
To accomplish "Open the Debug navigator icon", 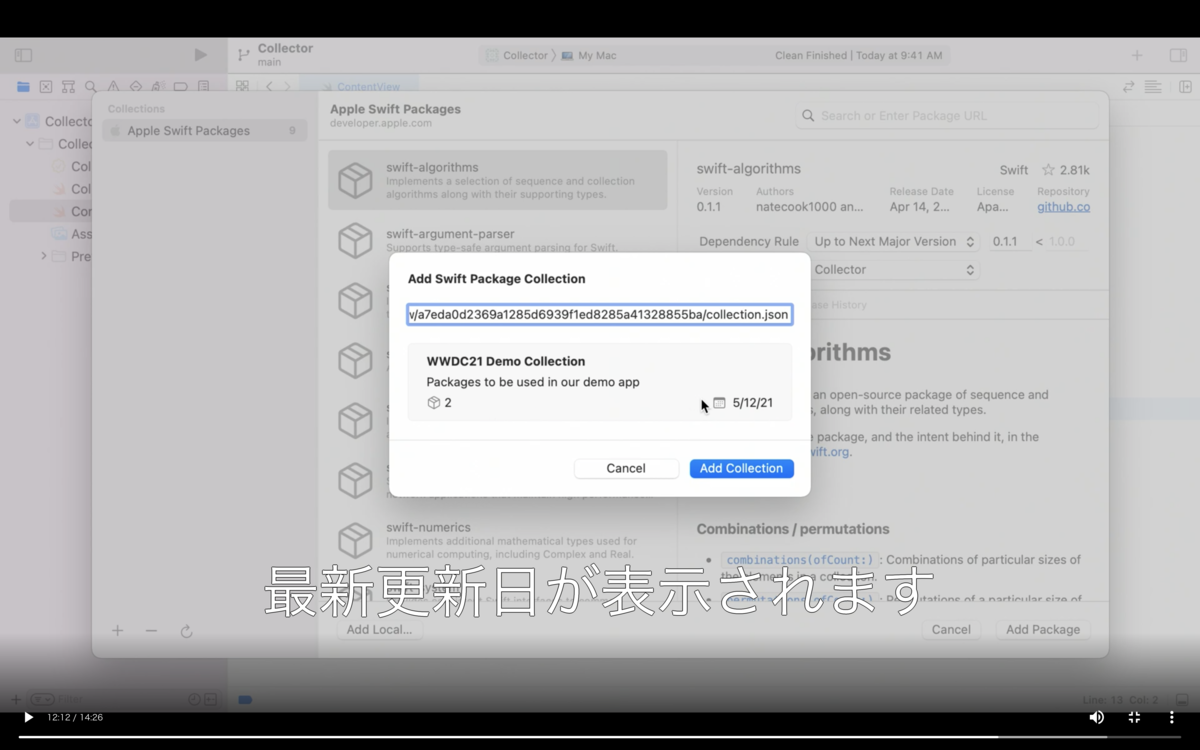I will pyautogui.click(x=158, y=87).
